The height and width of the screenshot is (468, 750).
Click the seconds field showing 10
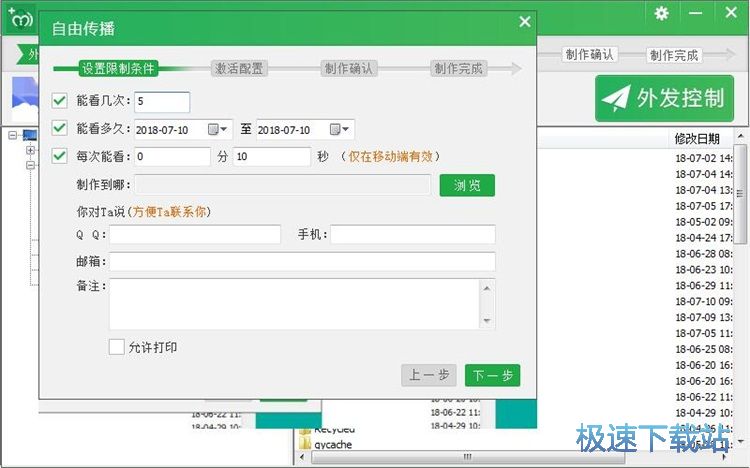click(x=272, y=156)
